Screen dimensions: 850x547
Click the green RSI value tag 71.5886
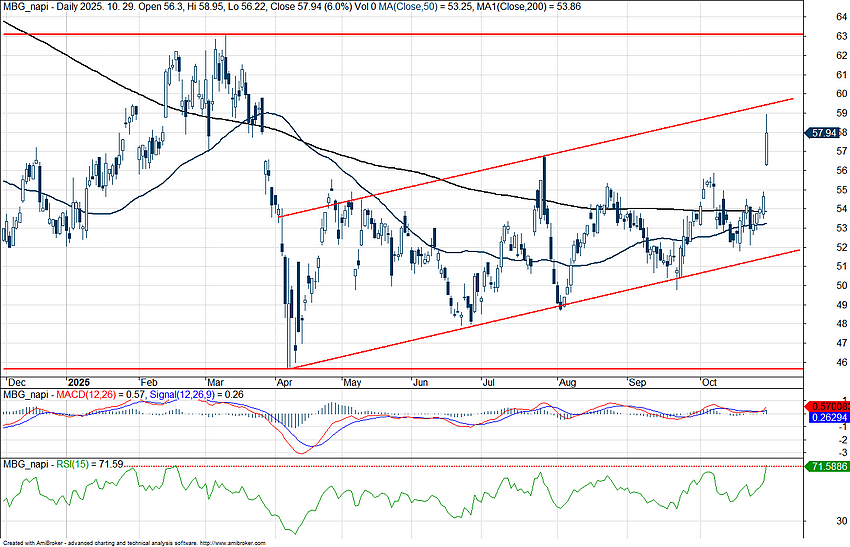[x=827, y=466]
